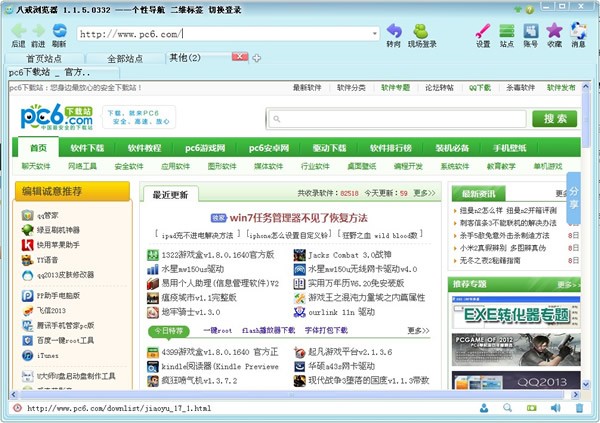Click the user icon in status bar

(484, 408)
